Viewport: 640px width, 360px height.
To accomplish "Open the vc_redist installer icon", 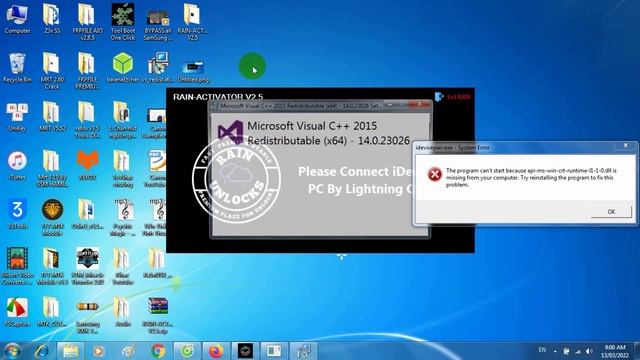I will tap(158, 68).
